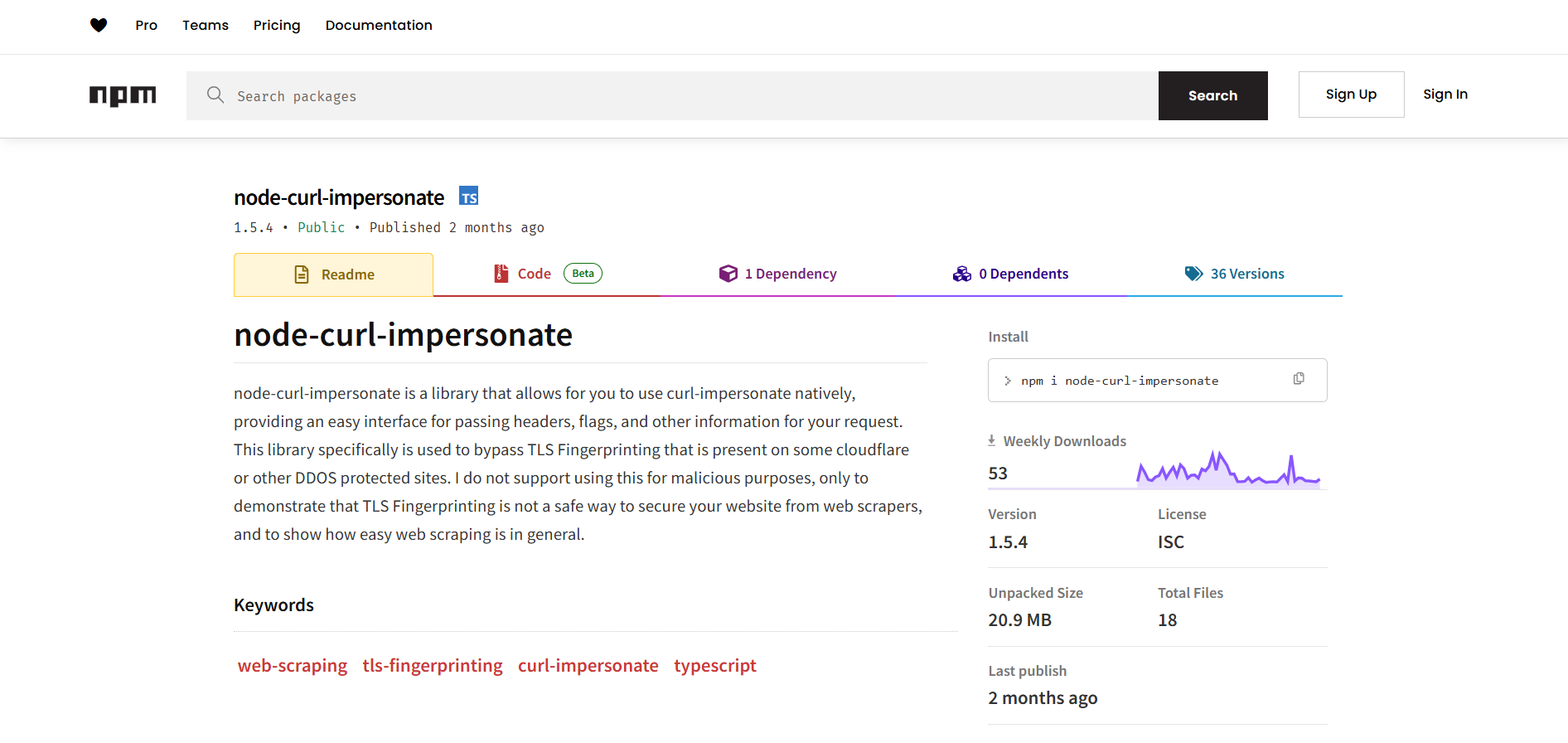Open the Pricing menu item
The height and width of the screenshot is (743, 1568).
(x=277, y=25)
